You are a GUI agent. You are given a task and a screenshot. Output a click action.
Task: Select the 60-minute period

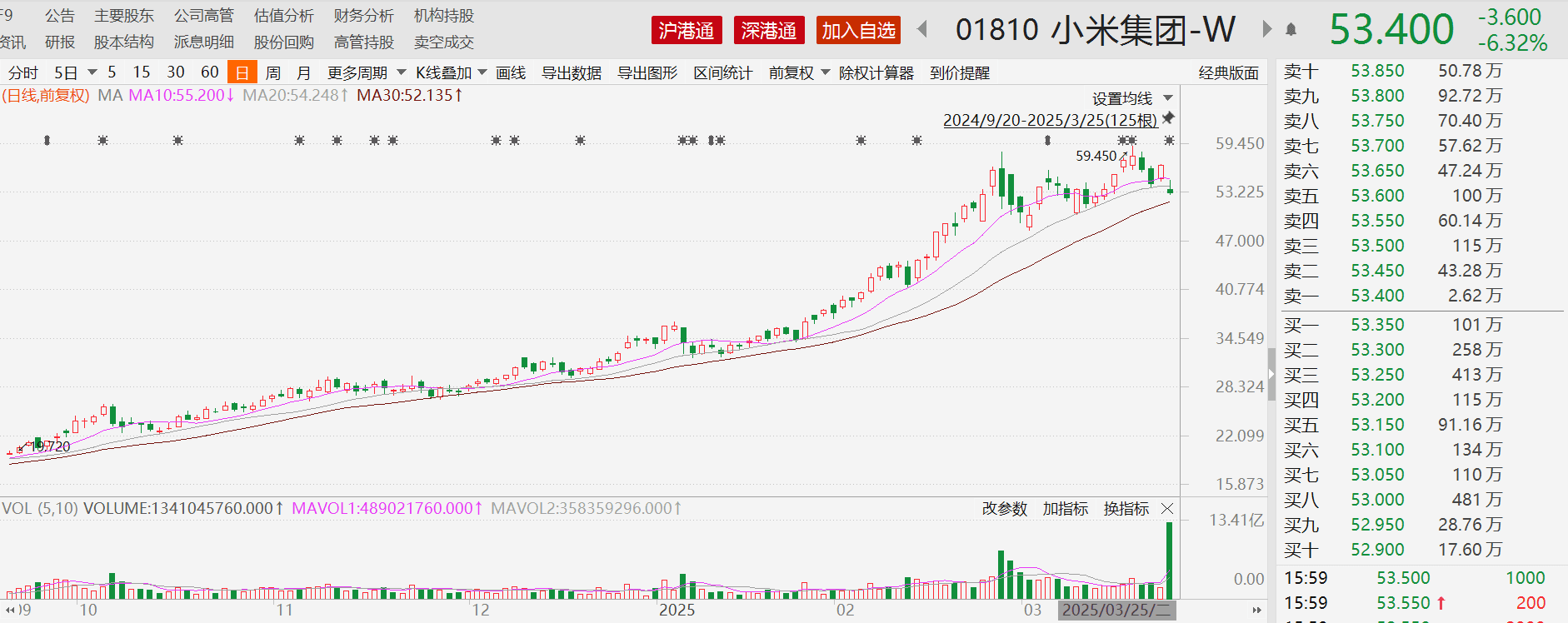(210, 72)
